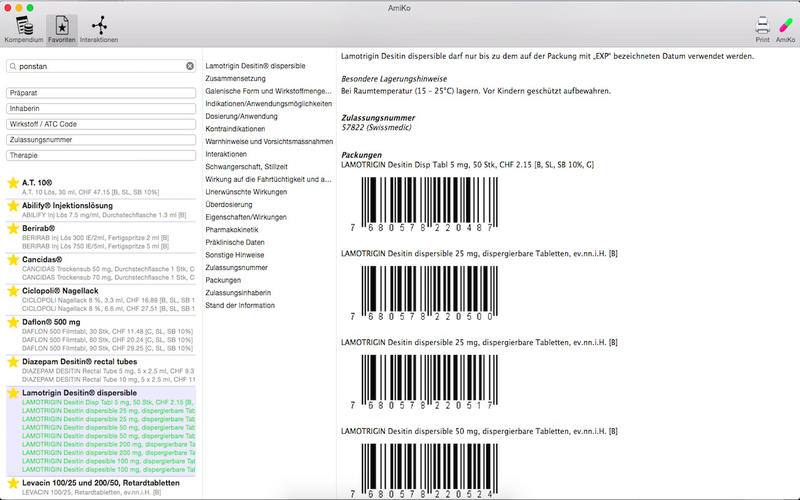Jump to Sonstige Hinweise section
800x500 pixels.
click(235, 255)
